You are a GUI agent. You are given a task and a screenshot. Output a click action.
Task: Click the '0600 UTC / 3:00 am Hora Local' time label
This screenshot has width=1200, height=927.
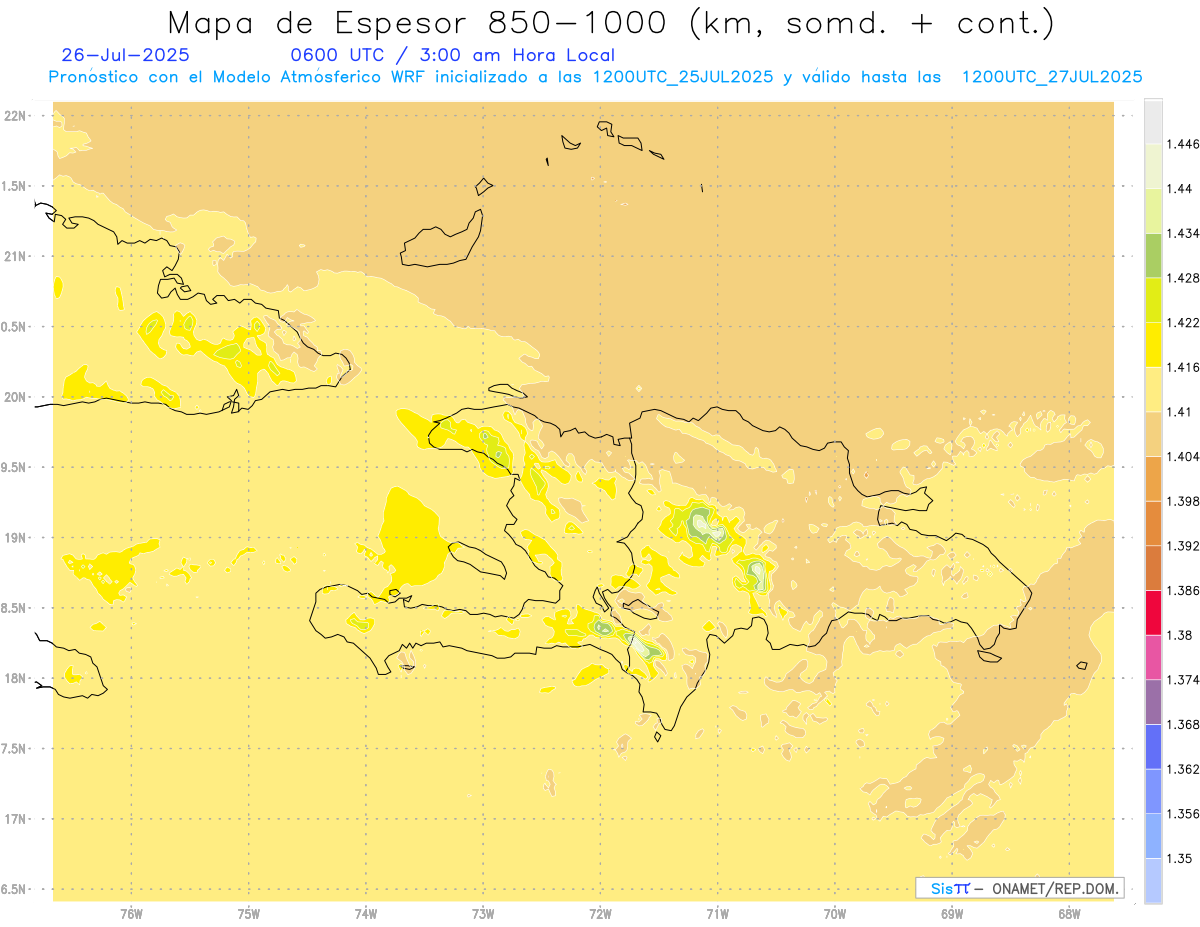point(452,55)
